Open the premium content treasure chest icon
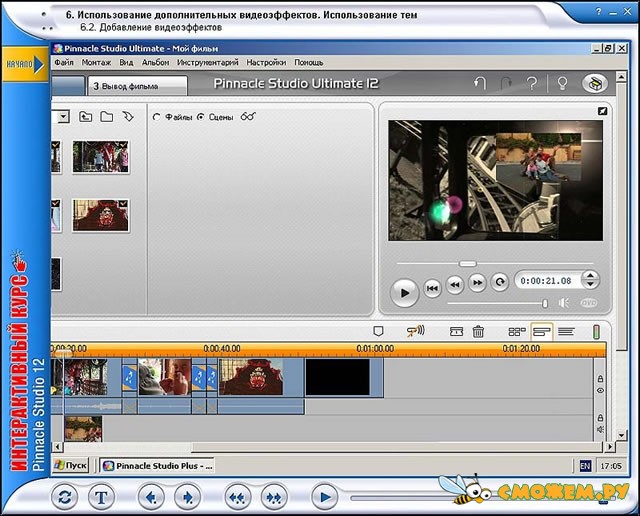640x516 pixels. tap(595, 83)
